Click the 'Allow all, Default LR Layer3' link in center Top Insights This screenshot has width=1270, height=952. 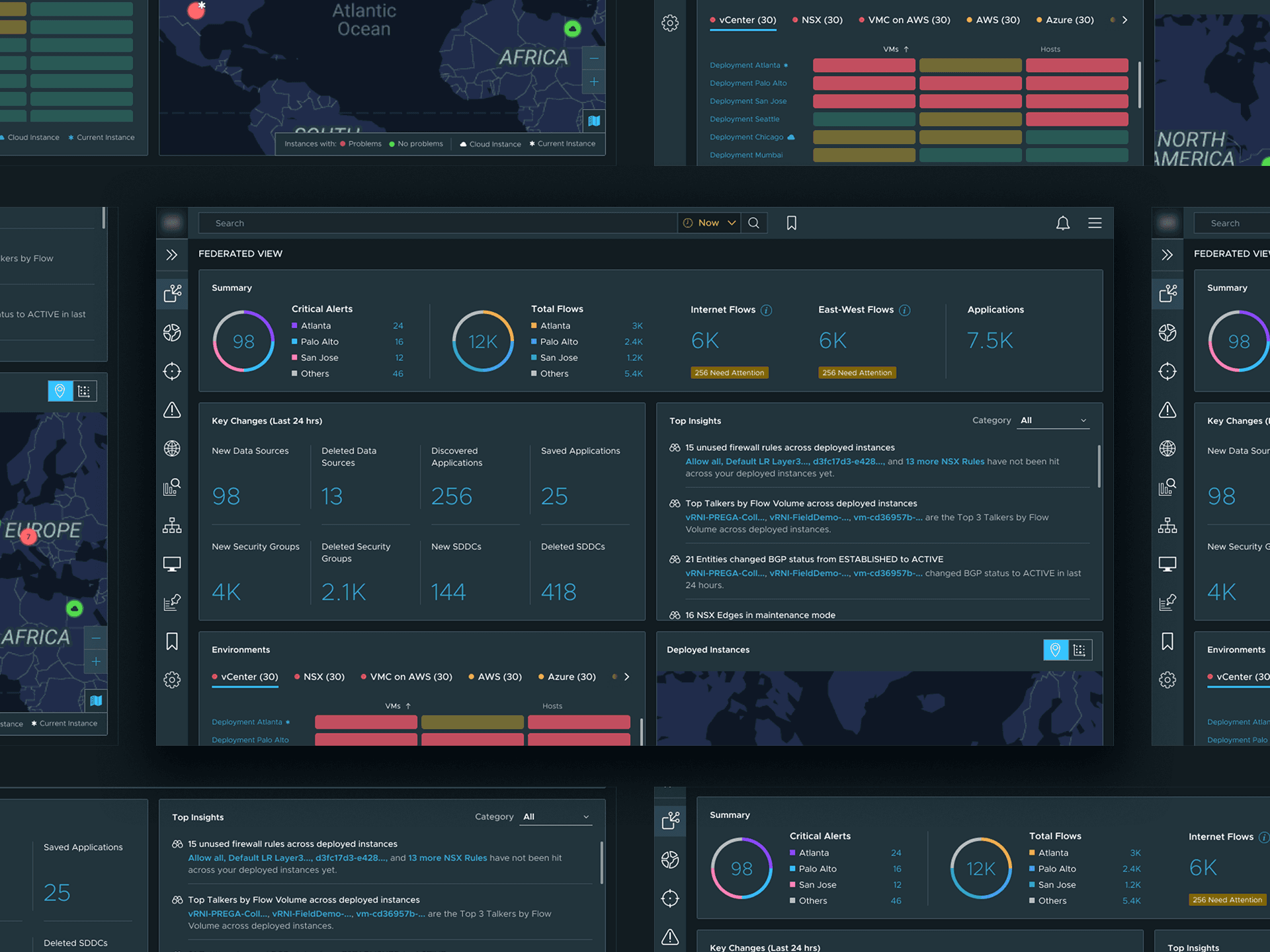[747, 461]
